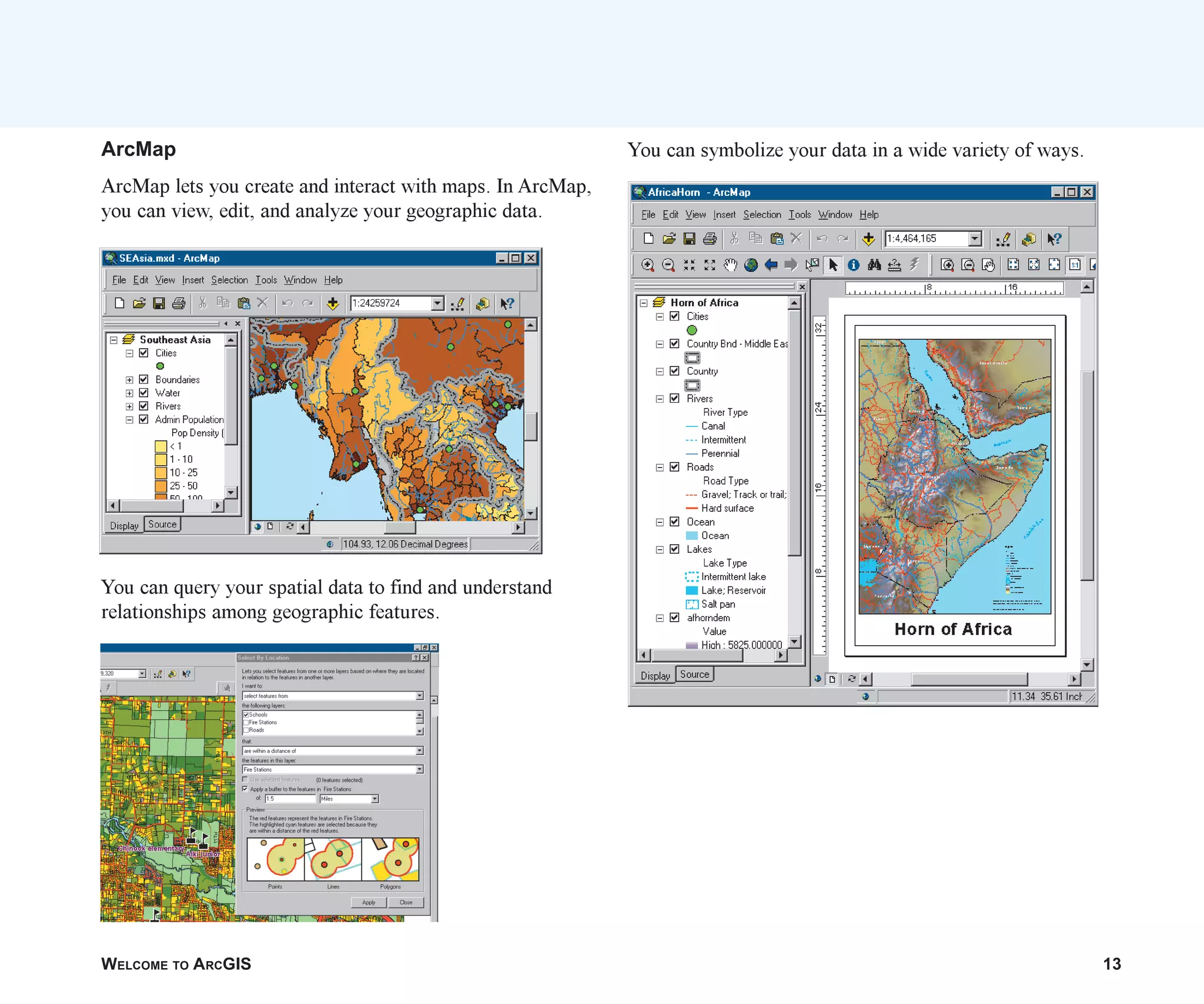Switch to layout view in AfricaHorn
This screenshot has width=1204, height=1004.
[x=832, y=679]
